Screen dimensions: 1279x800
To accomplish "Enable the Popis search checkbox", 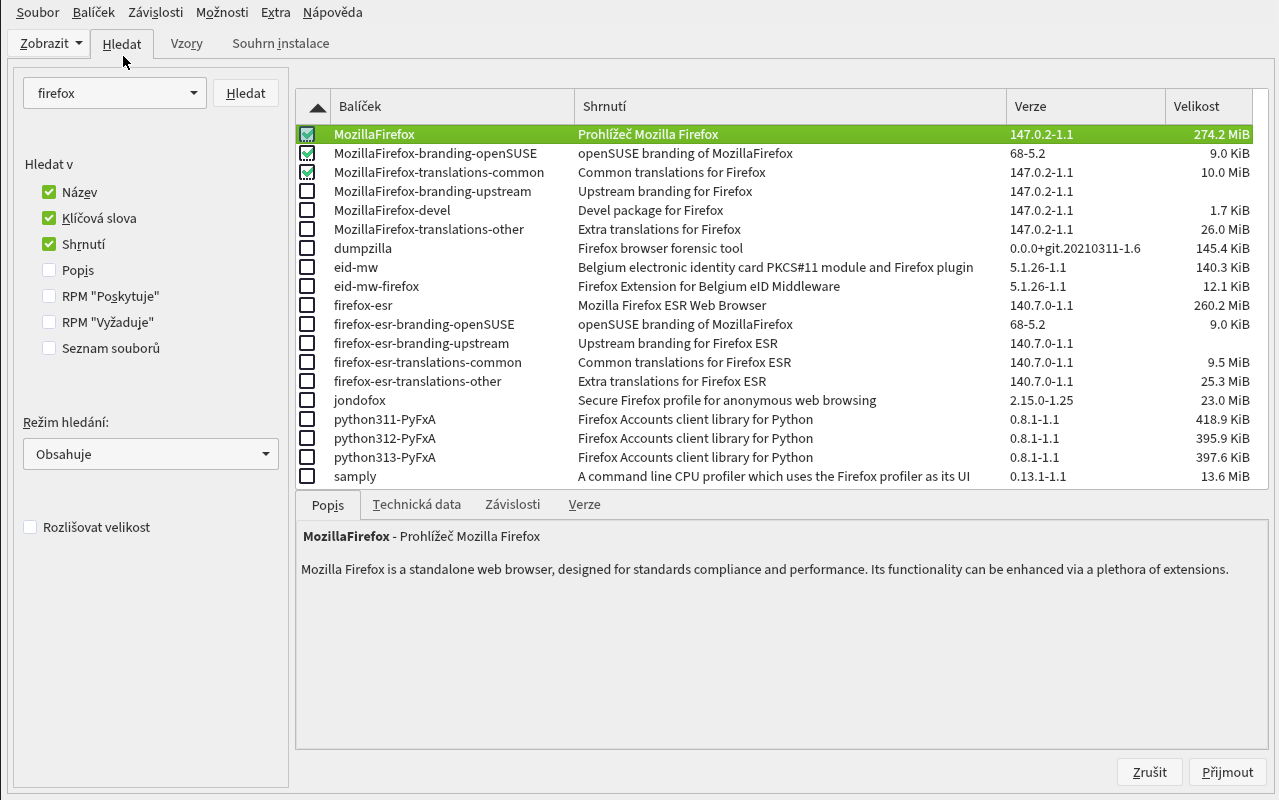I will [x=49, y=270].
